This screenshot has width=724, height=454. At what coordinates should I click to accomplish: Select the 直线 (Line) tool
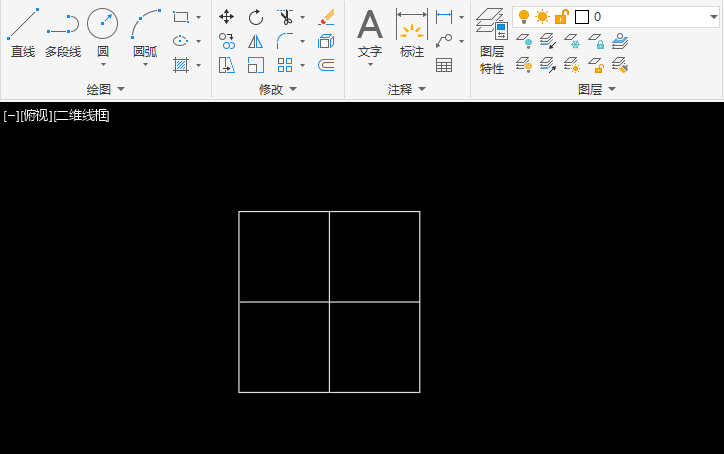(22, 32)
